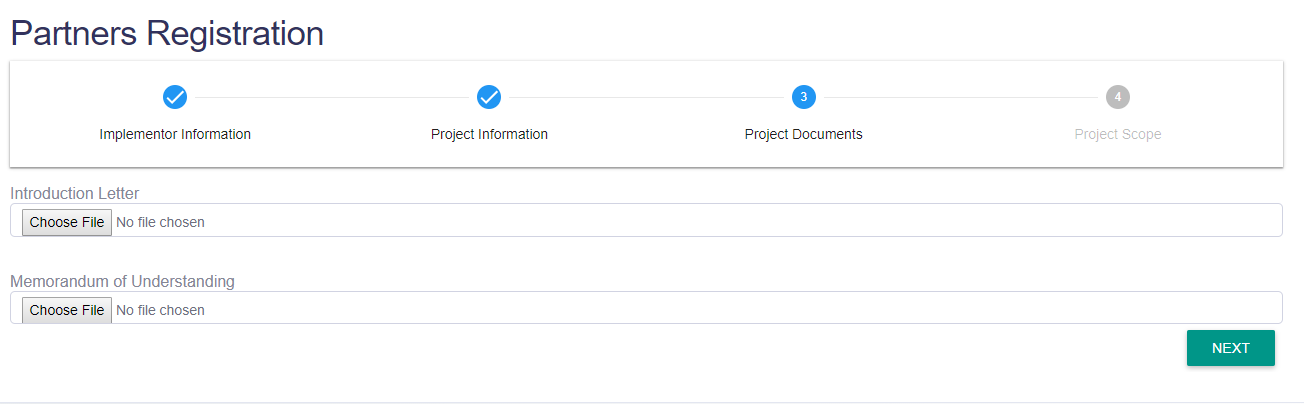Go to the Implementor Information step label
1304x404 pixels.
pos(175,134)
